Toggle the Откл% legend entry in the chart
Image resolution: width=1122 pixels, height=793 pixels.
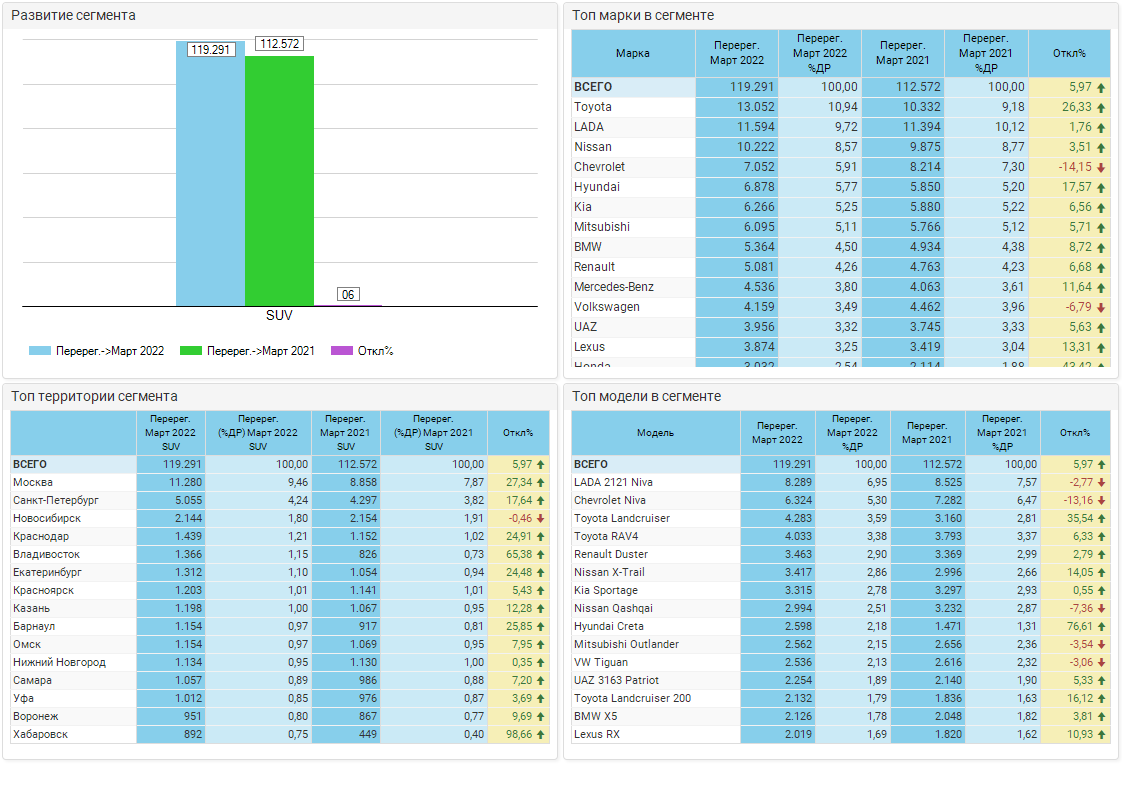pyautogui.click(x=364, y=351)
